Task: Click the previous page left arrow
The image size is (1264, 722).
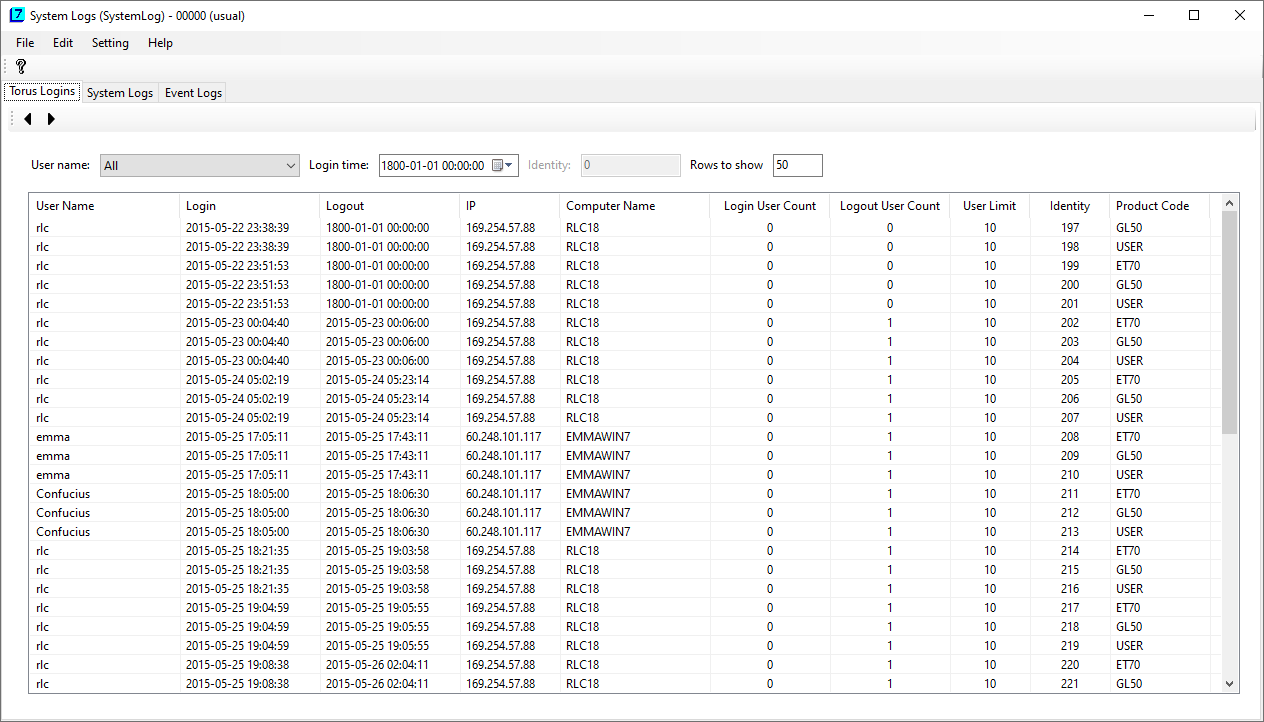Action: pos(28,119)
